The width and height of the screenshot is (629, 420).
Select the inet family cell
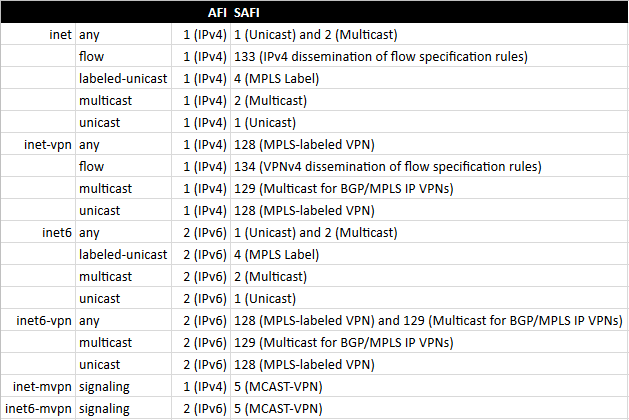(59, 34)
